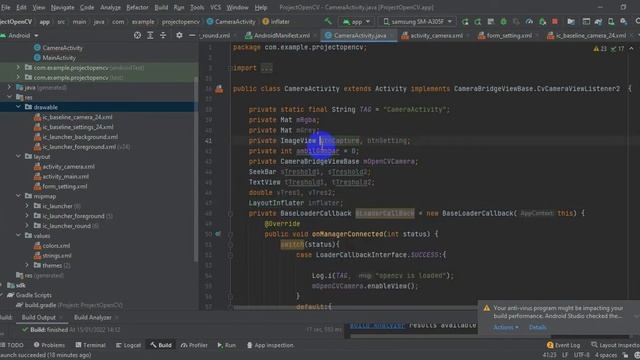Collapse the layout folder
This screenshot has height=360, width=640.
coord(18,156)
